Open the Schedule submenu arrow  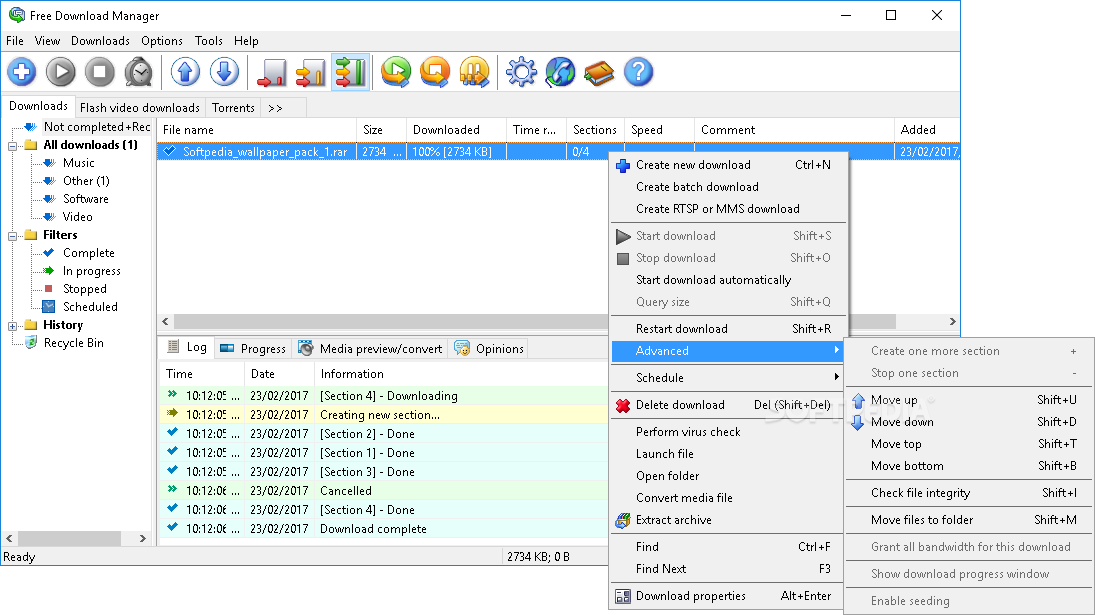pos(836,378)
